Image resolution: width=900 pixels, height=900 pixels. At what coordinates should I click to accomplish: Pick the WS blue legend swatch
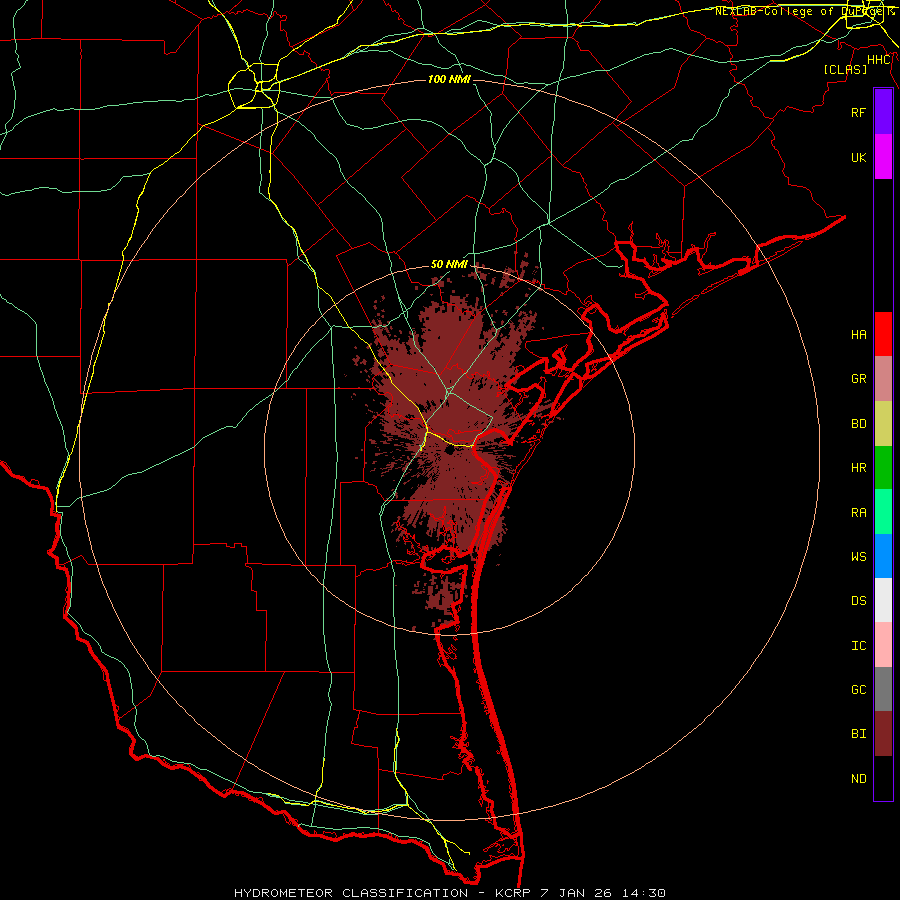tap(883, 556)
